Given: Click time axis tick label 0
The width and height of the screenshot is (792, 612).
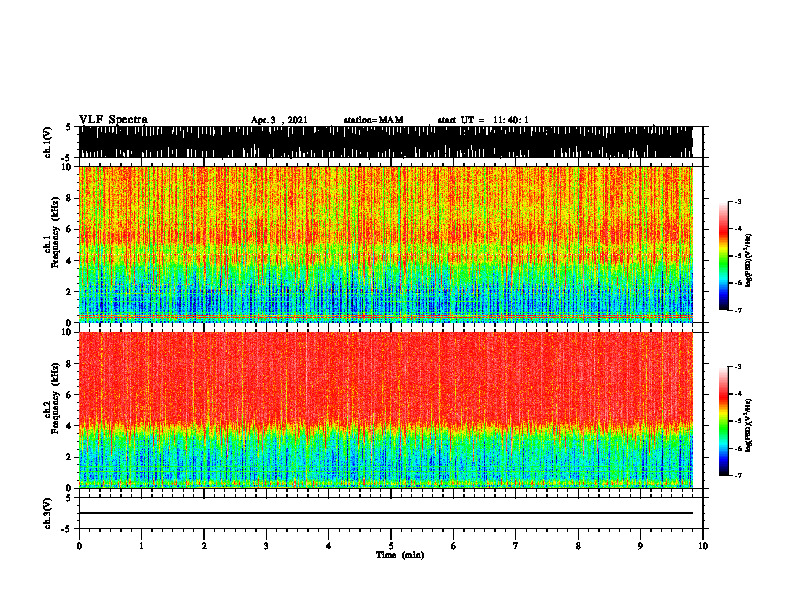Looking at the screenshot, I should tap(79, 546).
